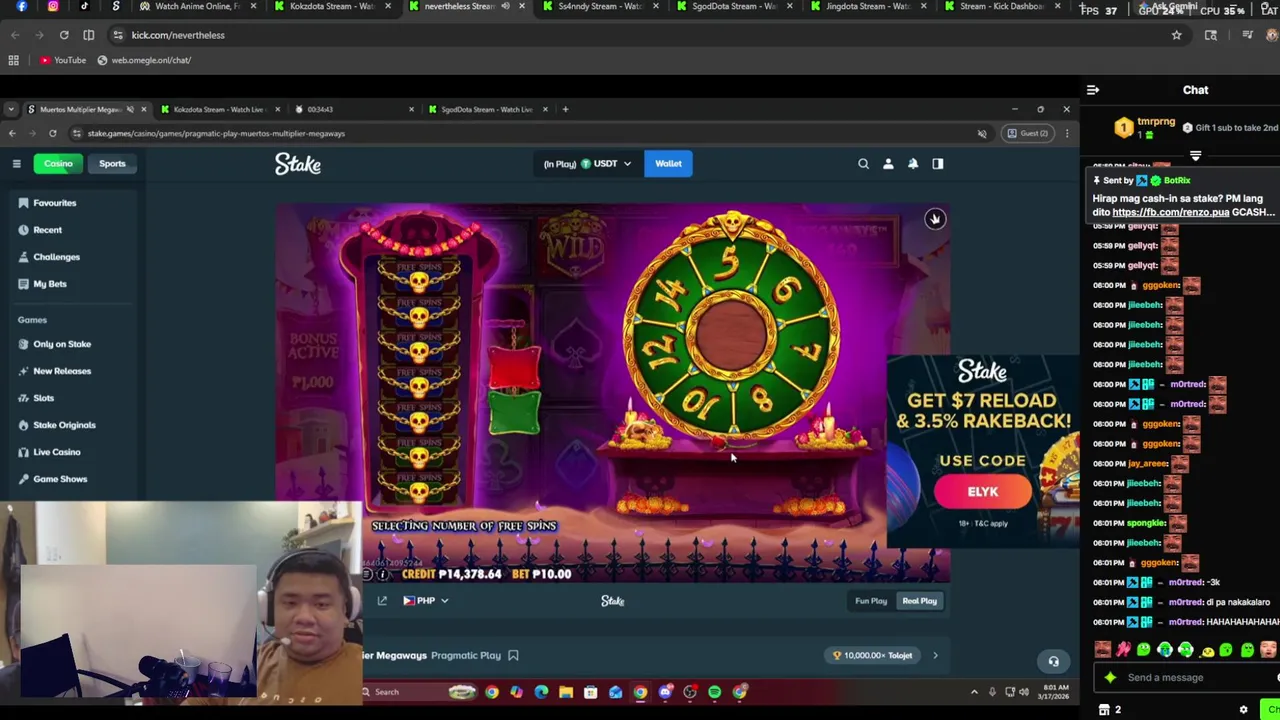Open Microsoft Store from the taskbar

coord(591,692)
